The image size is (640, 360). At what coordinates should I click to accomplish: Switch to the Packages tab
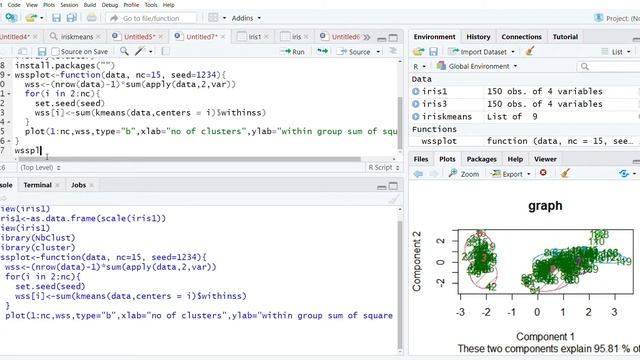click(x=481, y=159)
